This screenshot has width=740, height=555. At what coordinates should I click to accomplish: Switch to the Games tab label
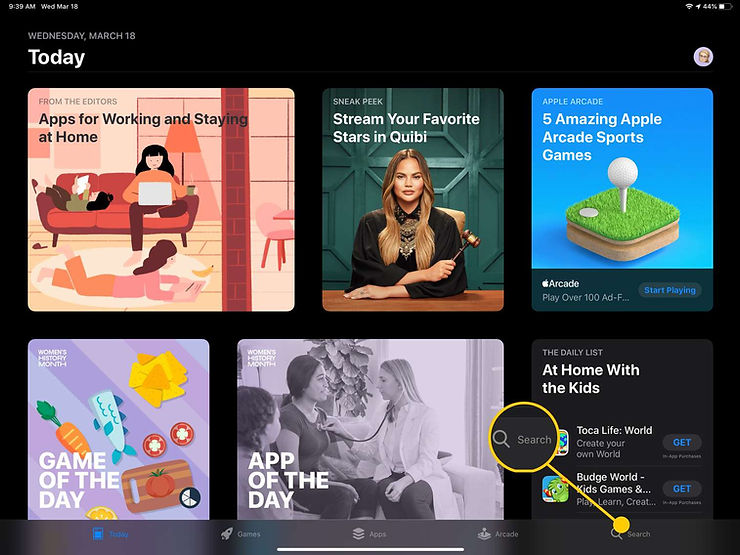click(249, 534)
